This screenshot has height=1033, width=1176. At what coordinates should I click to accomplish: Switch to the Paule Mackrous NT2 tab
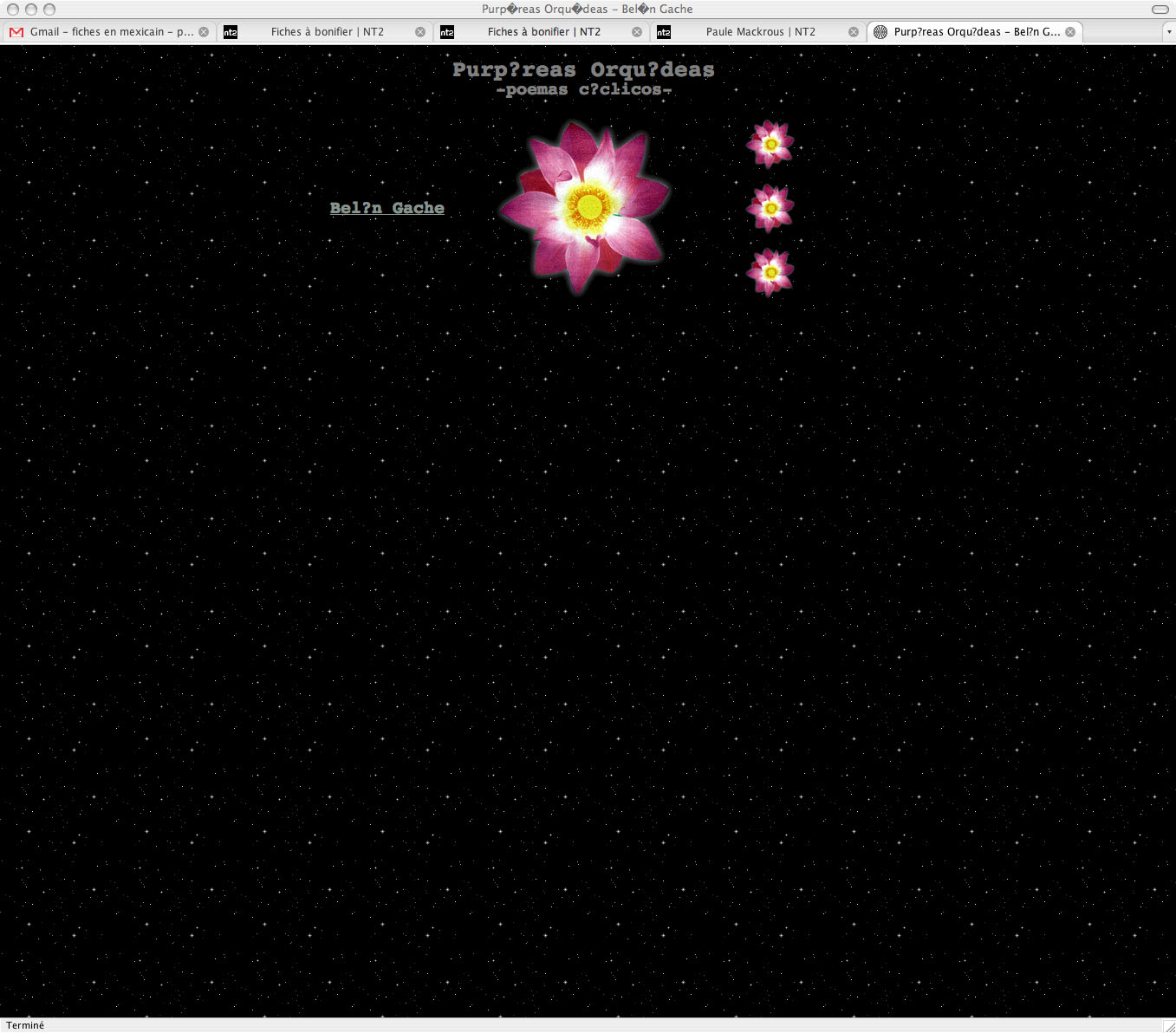[758, 32]
